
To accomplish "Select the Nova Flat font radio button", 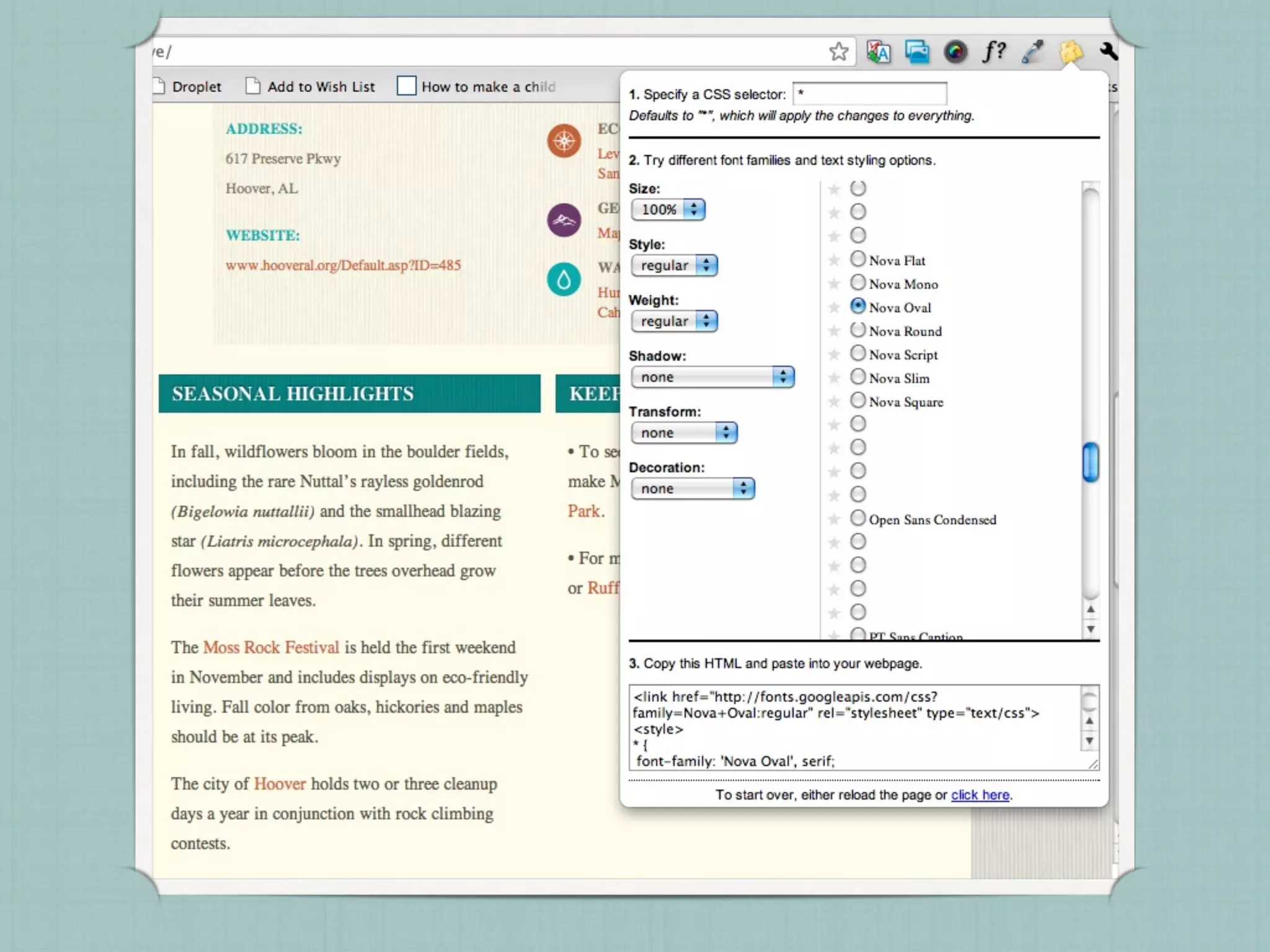I will coord(858,259).
